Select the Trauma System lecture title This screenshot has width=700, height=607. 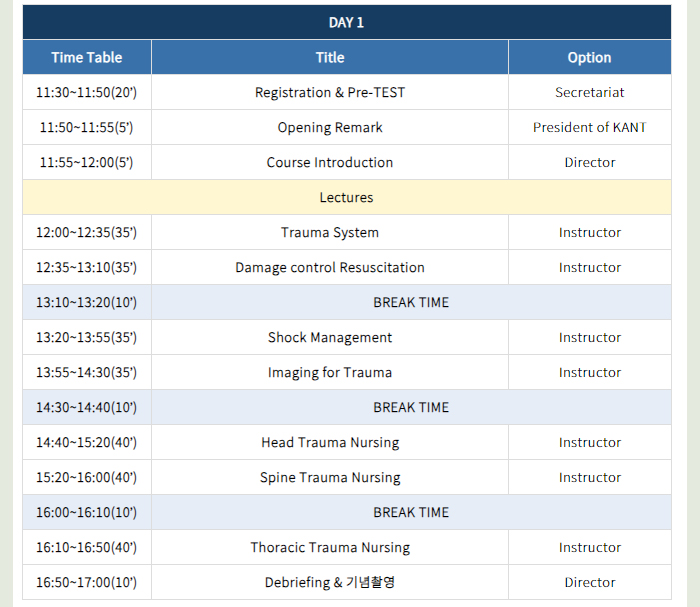coord(330,233)
